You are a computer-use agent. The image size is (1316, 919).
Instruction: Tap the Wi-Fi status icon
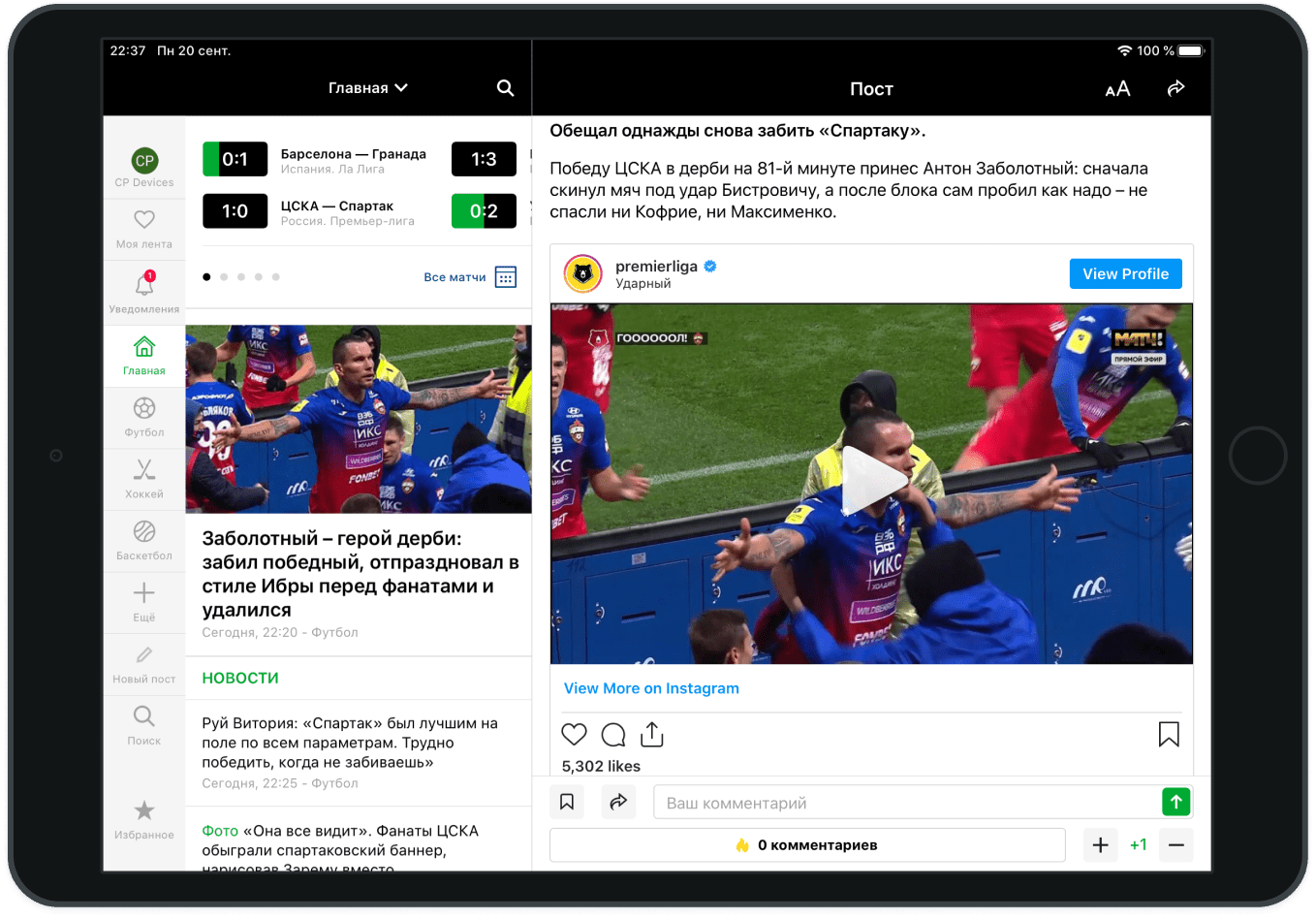coord(1124,50)
